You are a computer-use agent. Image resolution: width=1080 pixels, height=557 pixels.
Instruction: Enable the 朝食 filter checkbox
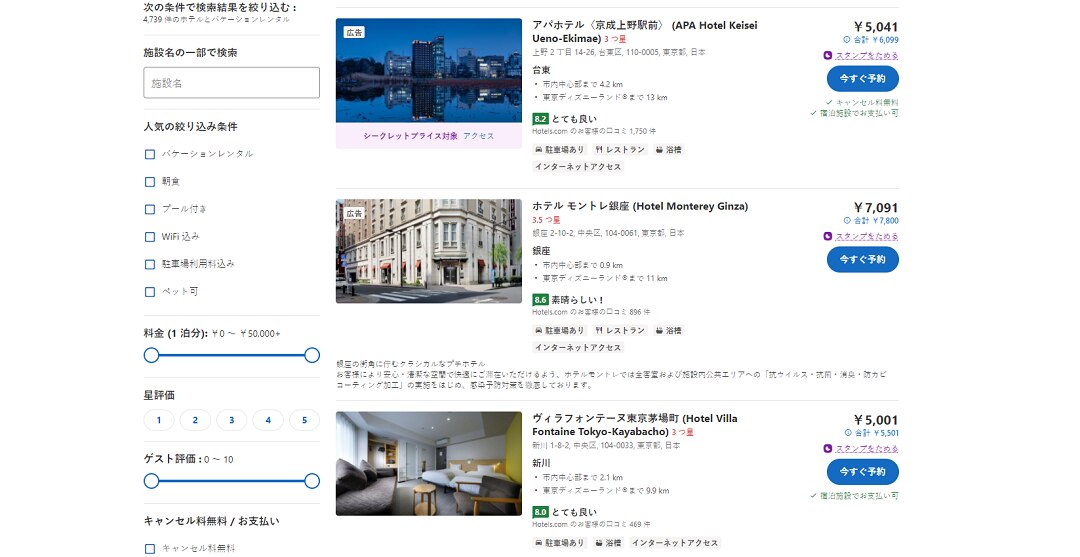coord(150,182)
